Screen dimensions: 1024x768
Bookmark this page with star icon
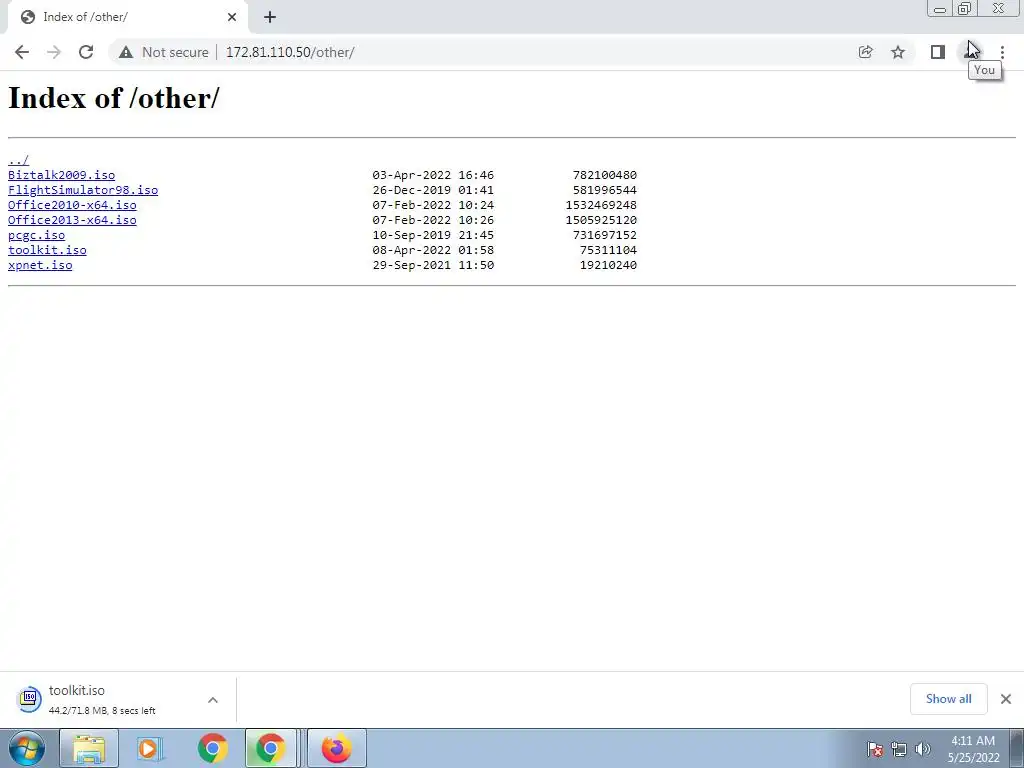coord(898,52)
